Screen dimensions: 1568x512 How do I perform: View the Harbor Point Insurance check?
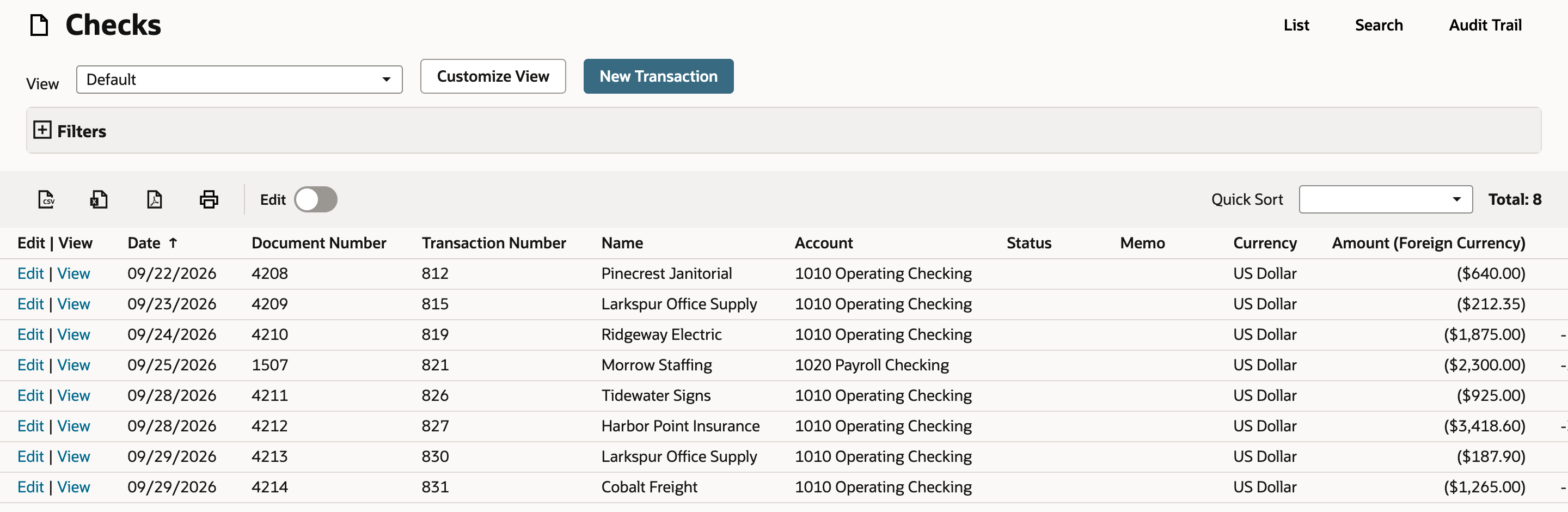pyautogui.click(x=73, y=425)
